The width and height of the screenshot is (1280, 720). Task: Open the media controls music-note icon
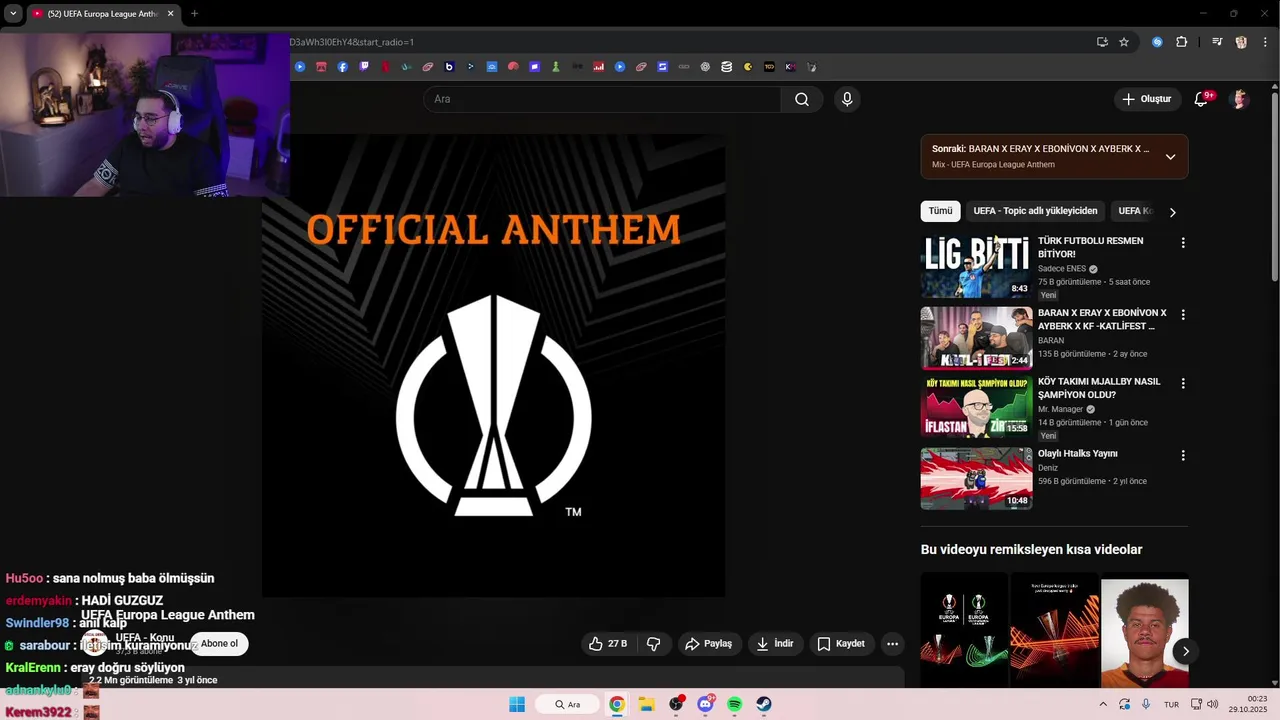(1217, 42)
